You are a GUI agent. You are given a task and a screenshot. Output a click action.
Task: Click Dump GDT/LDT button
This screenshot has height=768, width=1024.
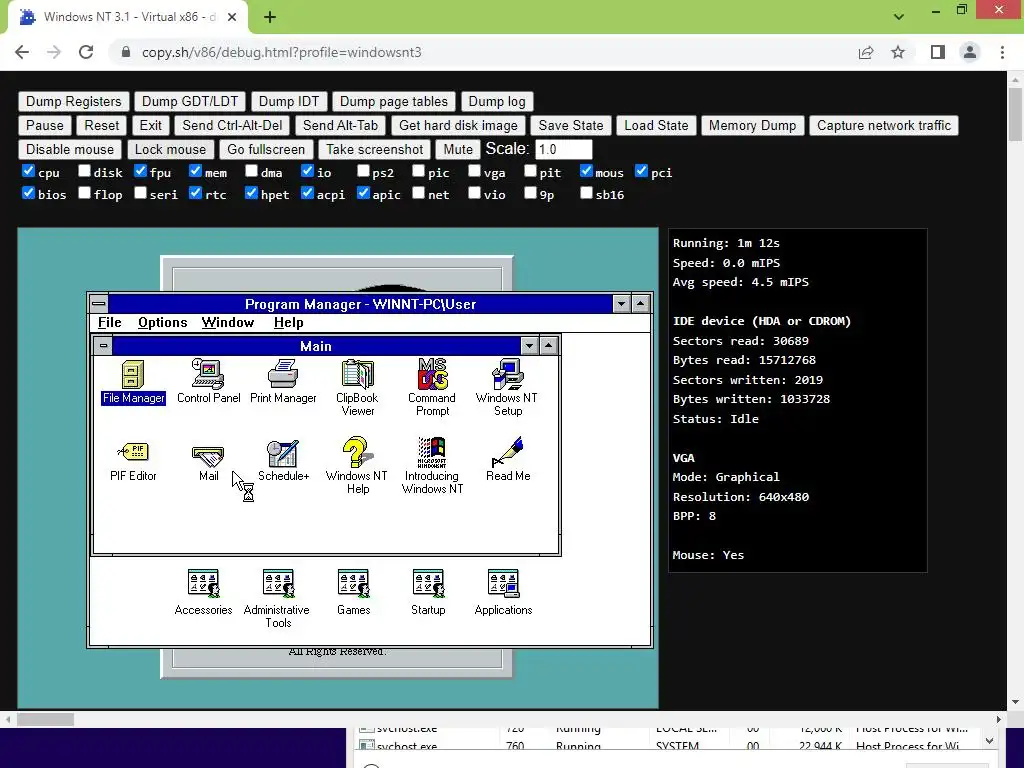pos(190,101)
